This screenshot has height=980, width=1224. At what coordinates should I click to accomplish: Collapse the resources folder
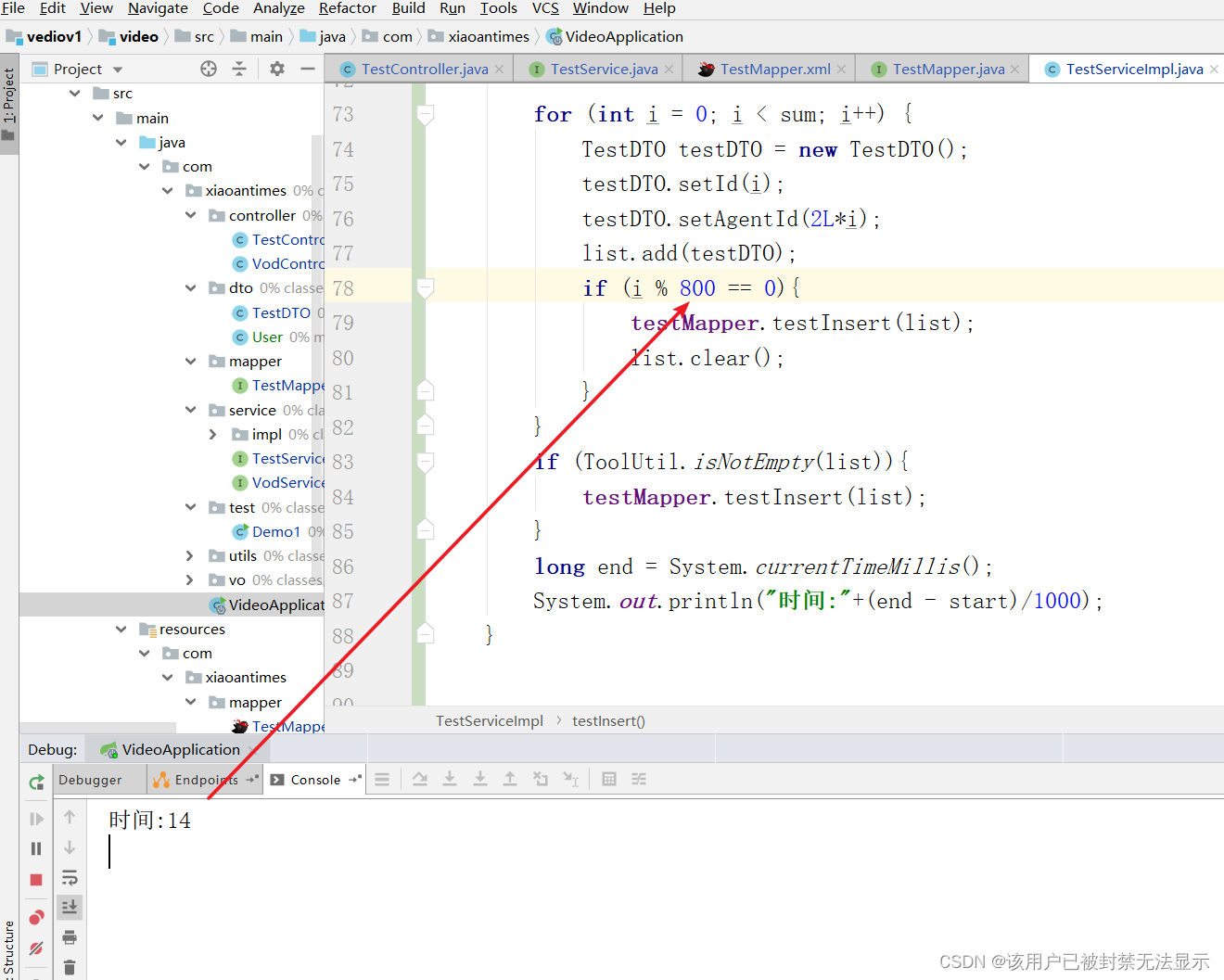coord(121,630)
